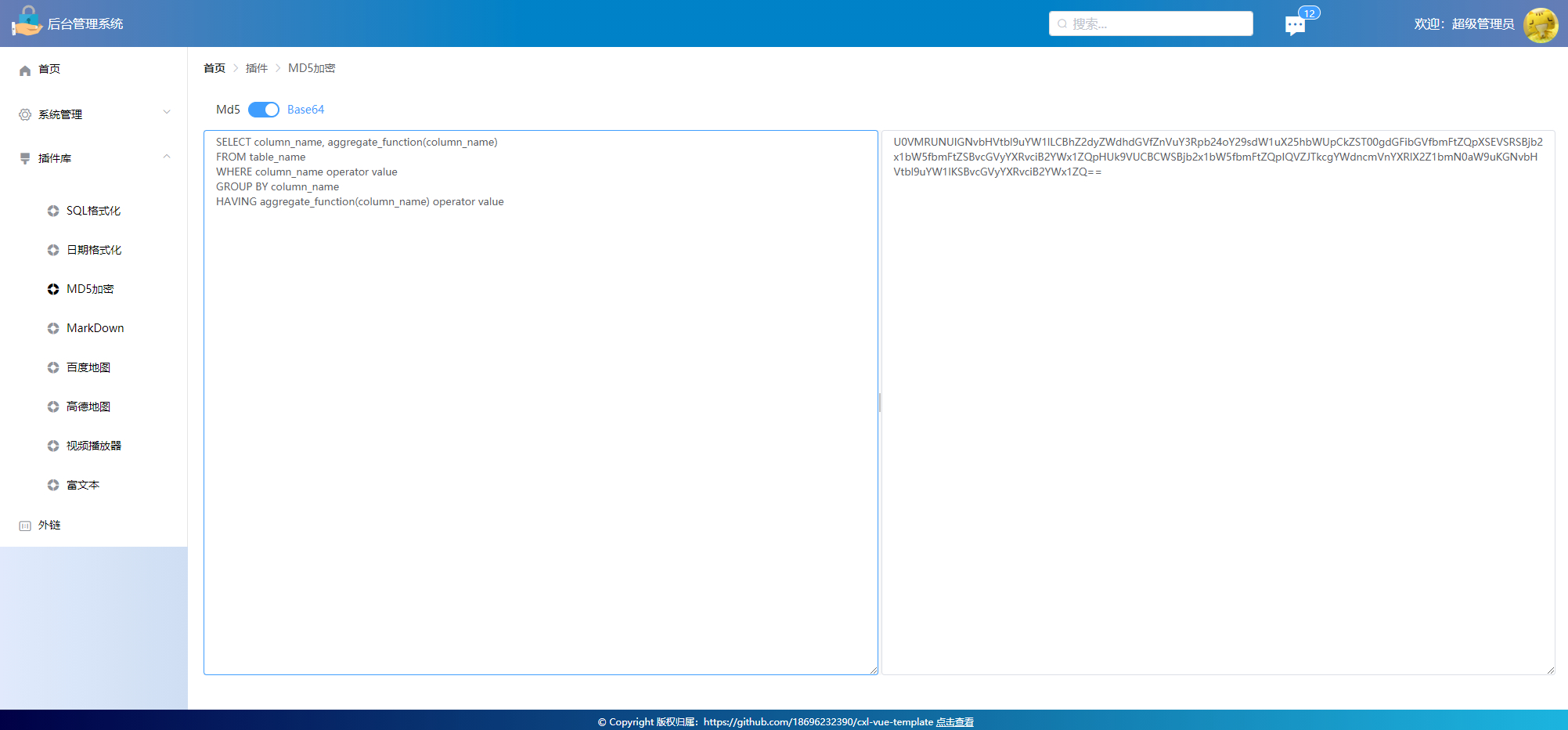Open the 高德地图 plugin page

pos(94,407)
